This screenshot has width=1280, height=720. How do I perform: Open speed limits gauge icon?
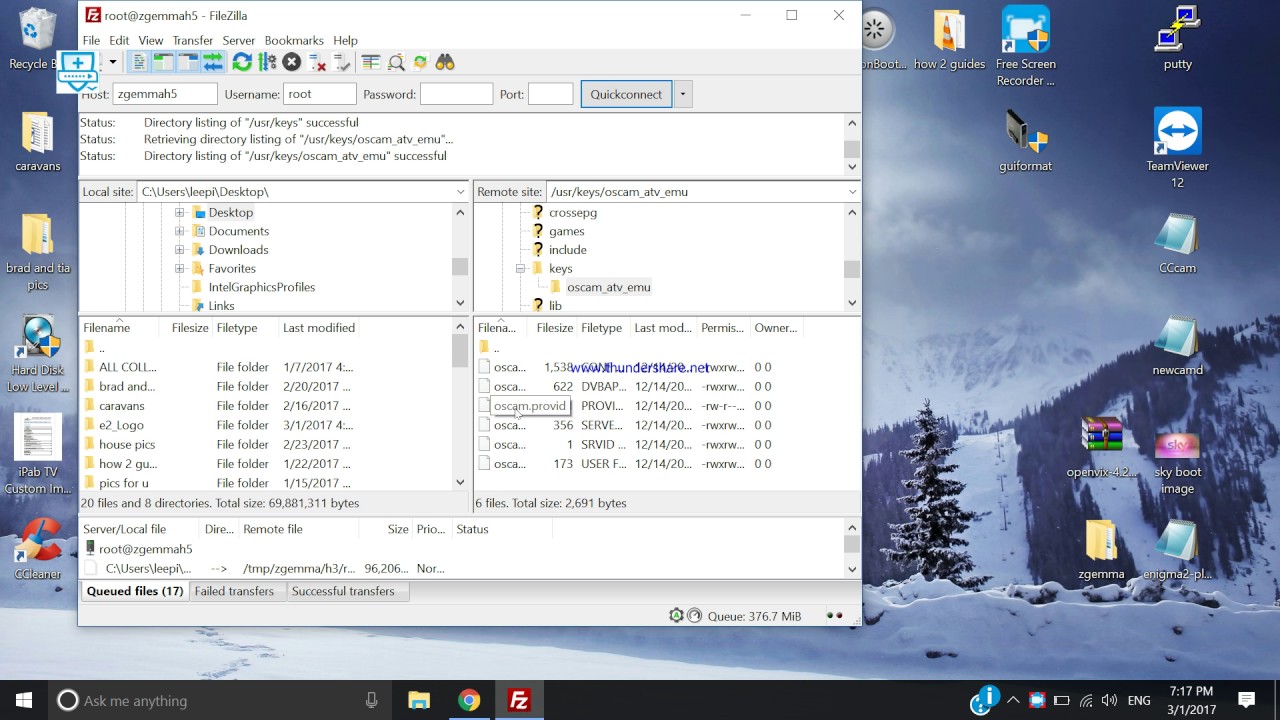(x=694, y=616)
